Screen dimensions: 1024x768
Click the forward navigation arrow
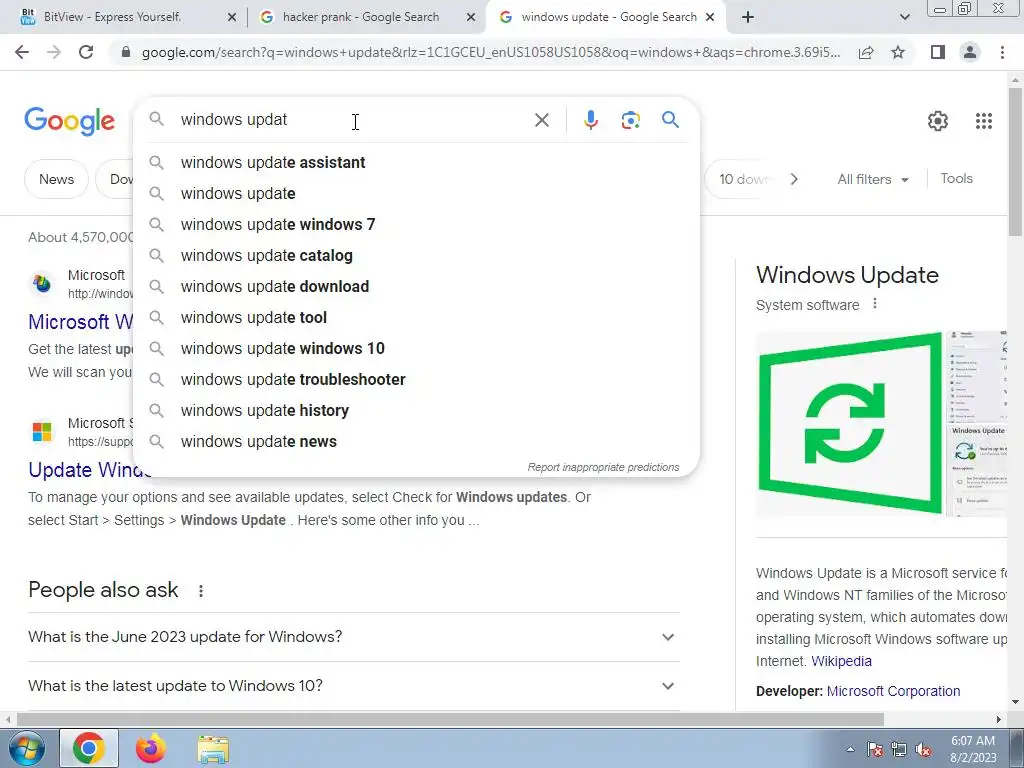tap(54, 52)
